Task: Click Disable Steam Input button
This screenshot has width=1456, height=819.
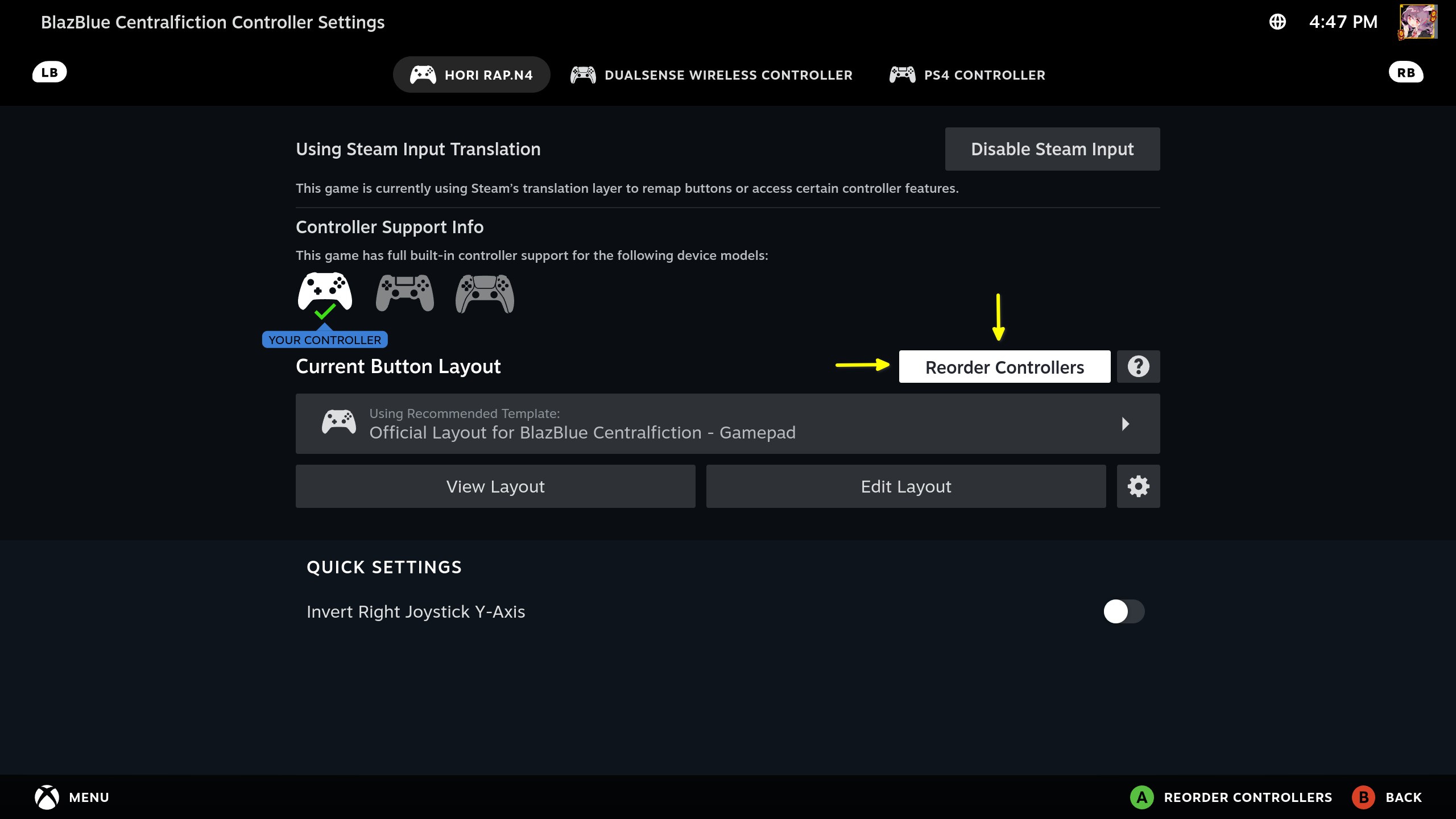Action: 1052,149
